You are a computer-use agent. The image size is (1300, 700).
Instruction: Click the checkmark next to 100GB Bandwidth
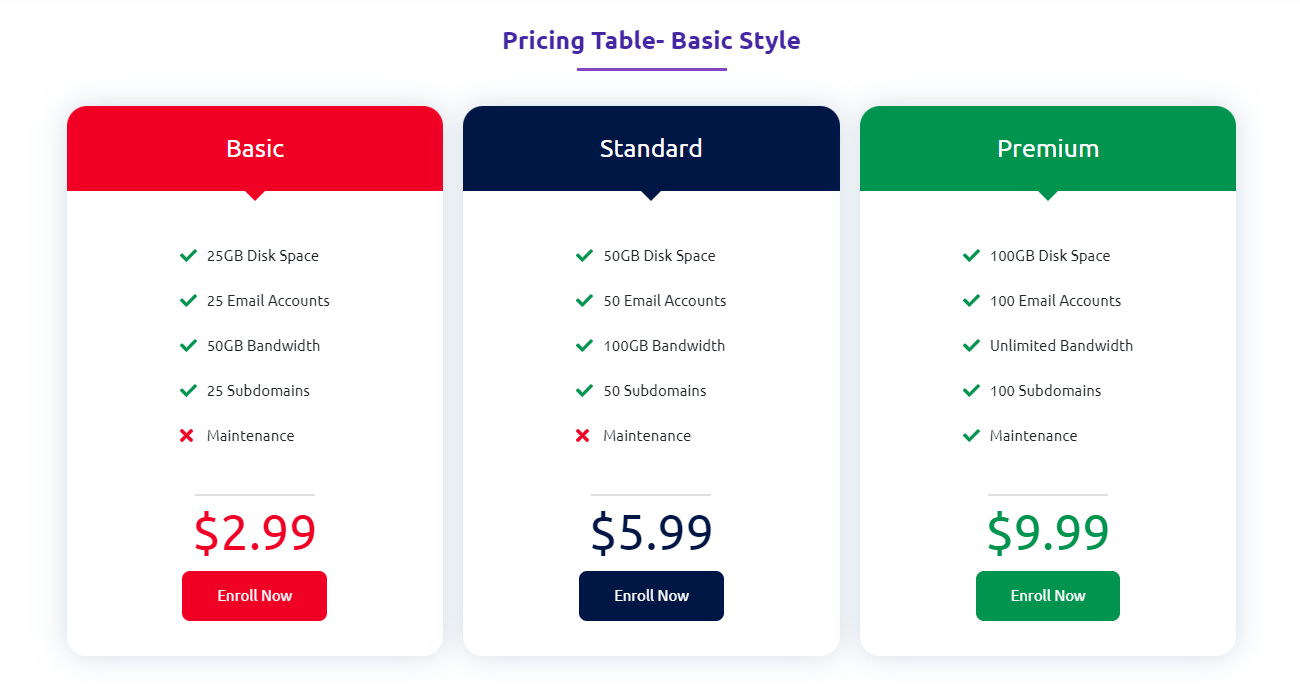tap(584, 346)
